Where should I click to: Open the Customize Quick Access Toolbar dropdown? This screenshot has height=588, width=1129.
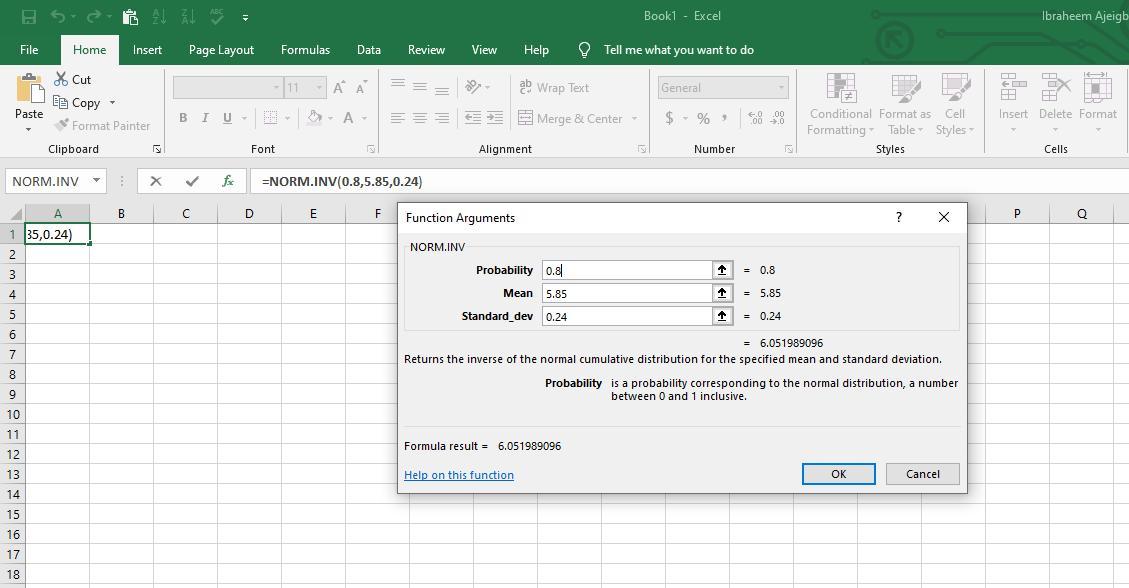click(245, 17)
